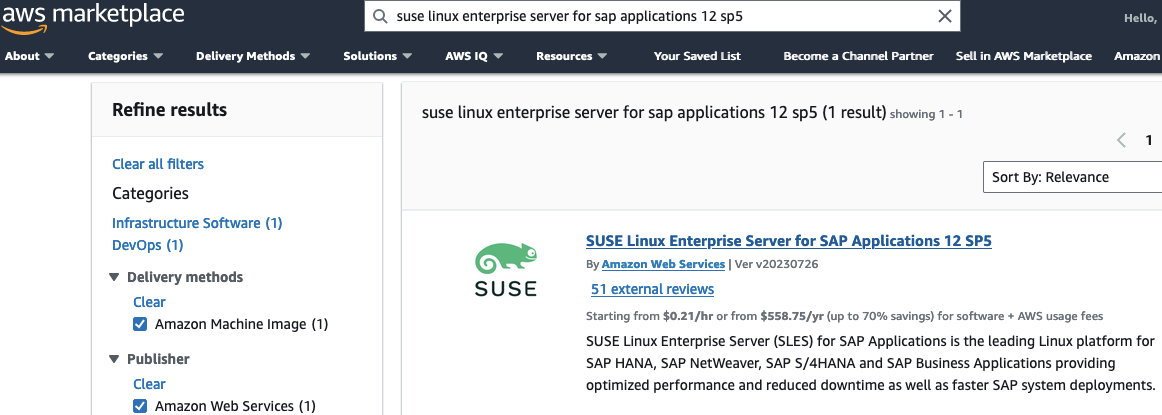Collapse the Publisher filter section
Screen dimensions: 1162x415
pos(115,359)
